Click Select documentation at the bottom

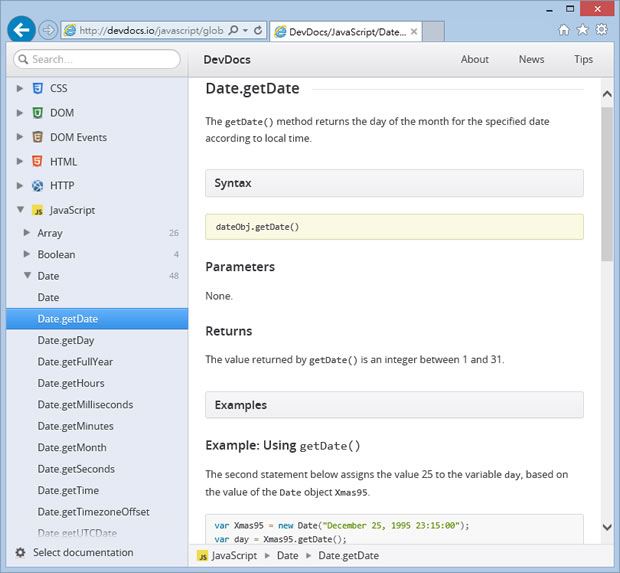(82, 552)
